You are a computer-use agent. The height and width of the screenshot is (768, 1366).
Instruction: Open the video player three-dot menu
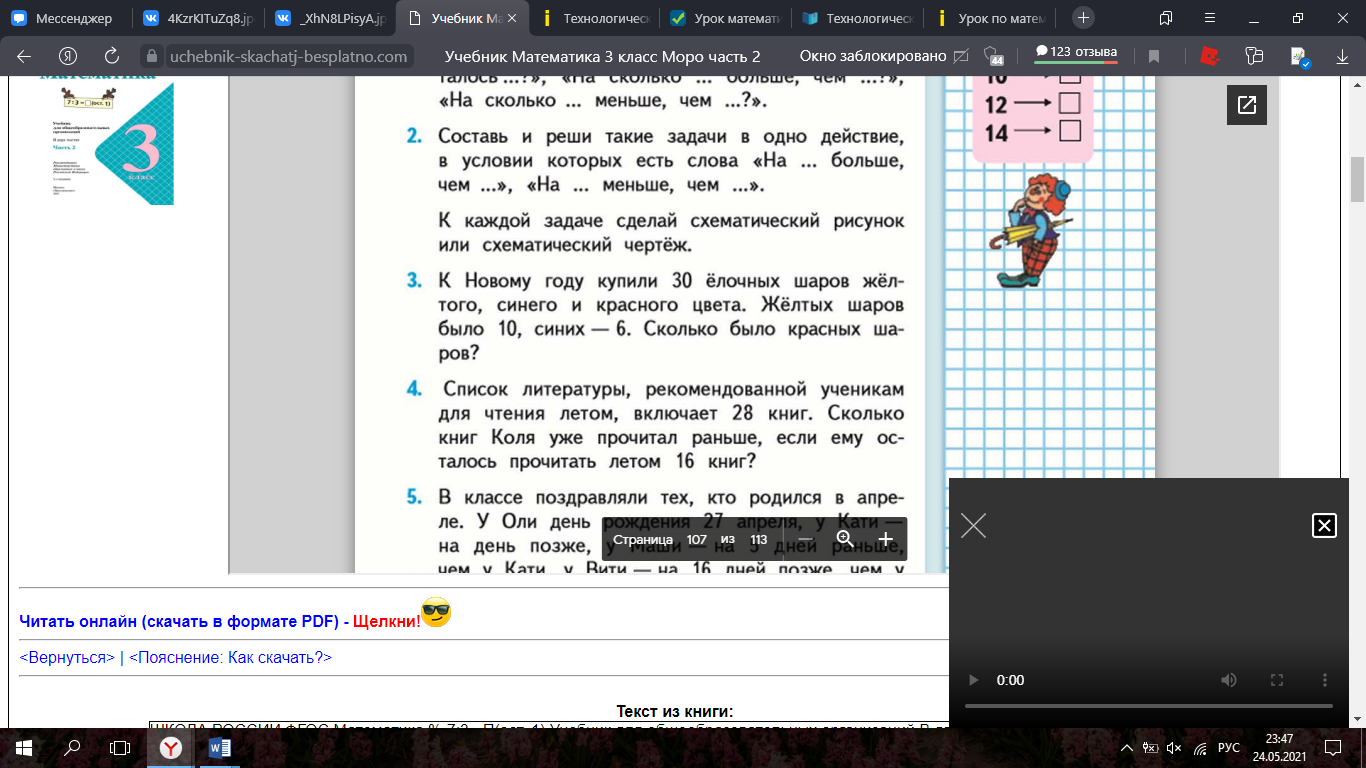pyautogui.click(x=1325, y=680)
